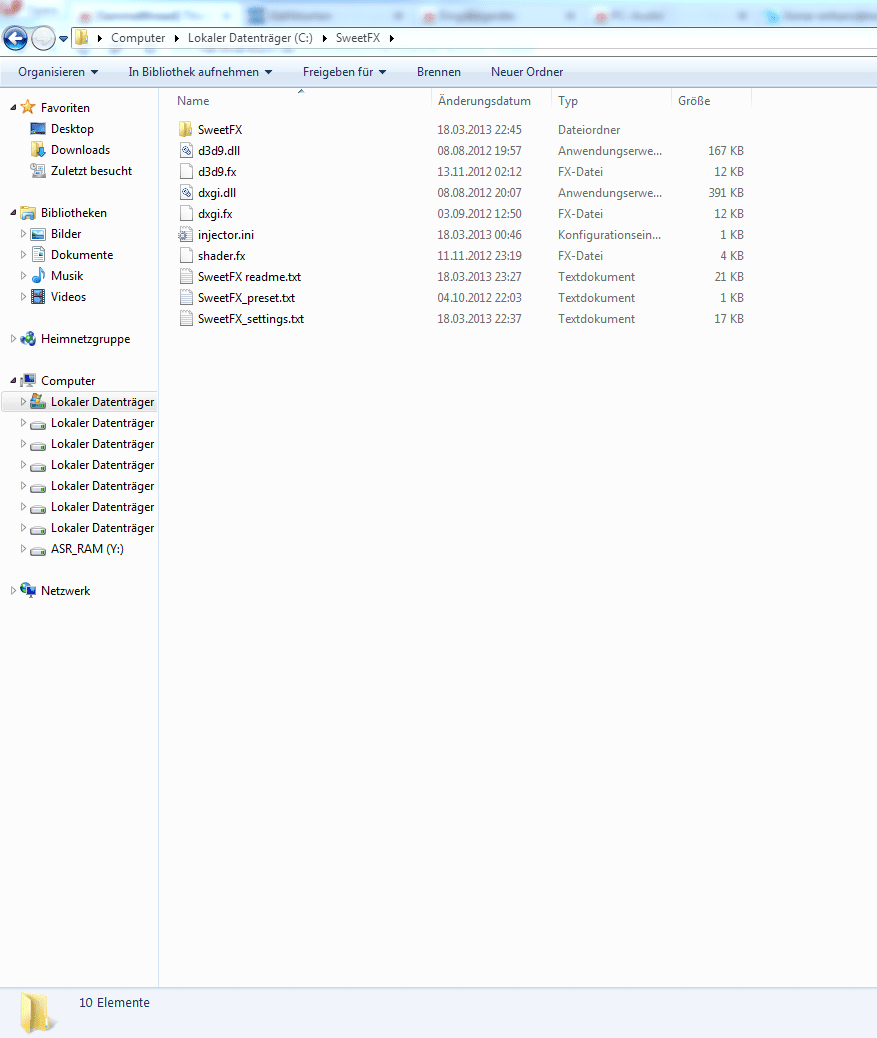This screenshot has width=877, height=1038.
Task: Sort by Änderungsdatum column header
Action: [484, 101]
